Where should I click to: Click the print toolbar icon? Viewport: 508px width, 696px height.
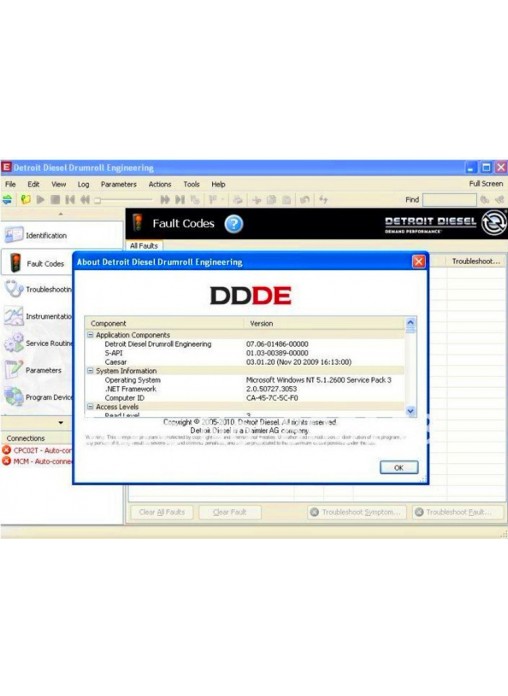coord(238,200)
